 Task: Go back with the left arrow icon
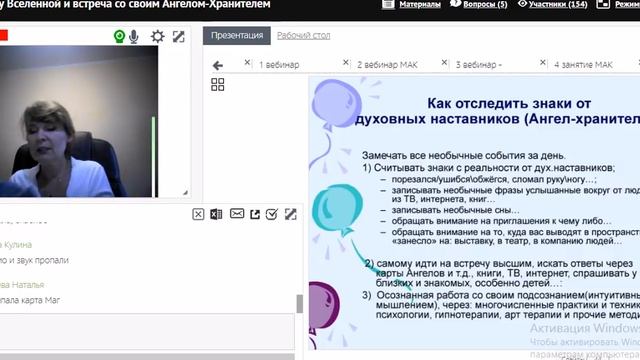(218, 65)
